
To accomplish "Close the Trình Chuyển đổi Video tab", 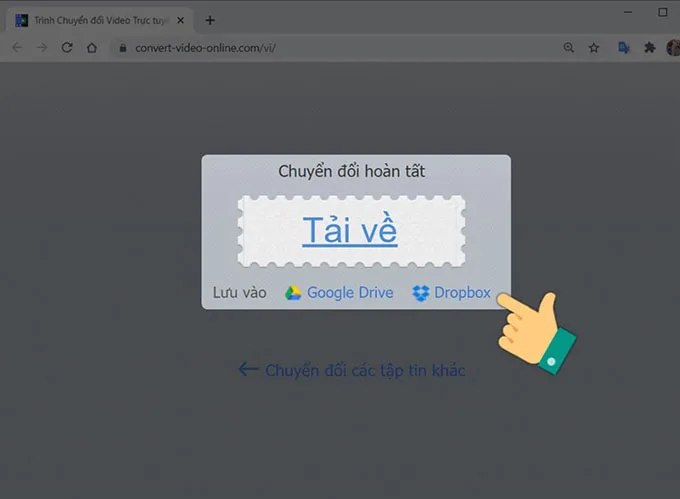I will pos(181,20).
